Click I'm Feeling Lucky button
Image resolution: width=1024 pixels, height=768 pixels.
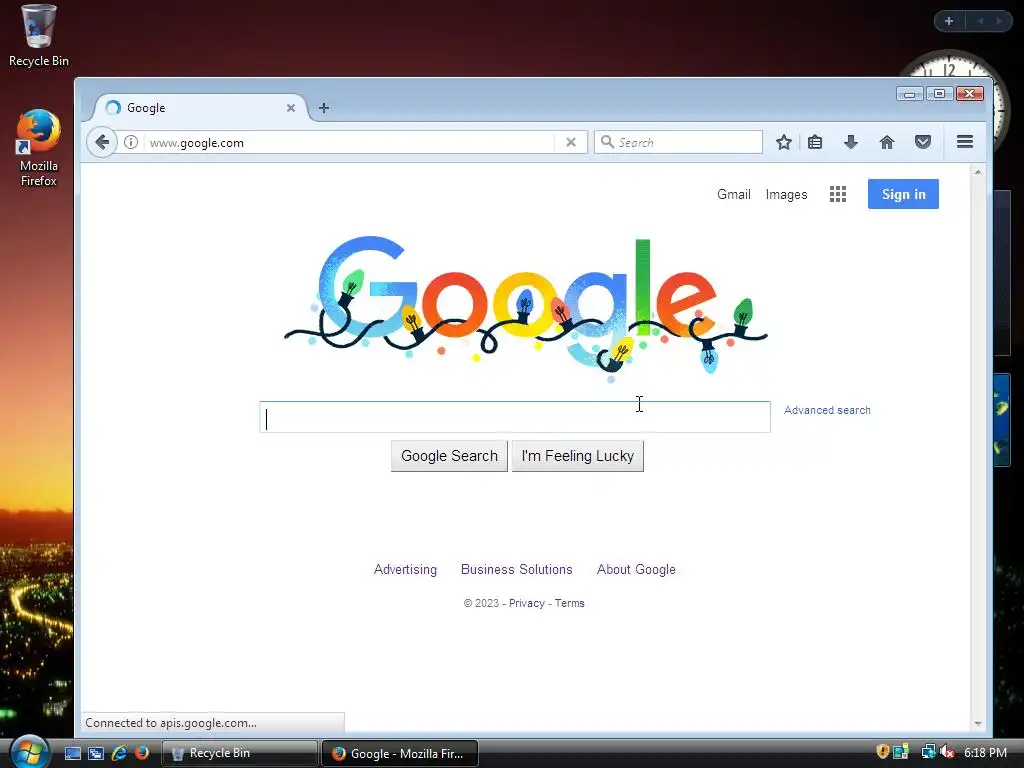tap(577, 456)
